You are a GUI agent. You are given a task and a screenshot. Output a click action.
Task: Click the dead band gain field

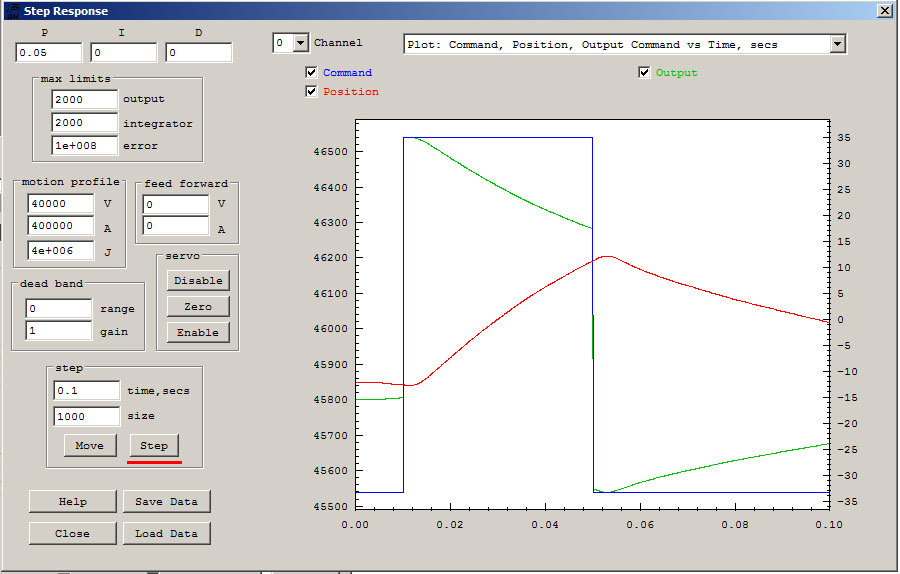click(x=59, y=331)
